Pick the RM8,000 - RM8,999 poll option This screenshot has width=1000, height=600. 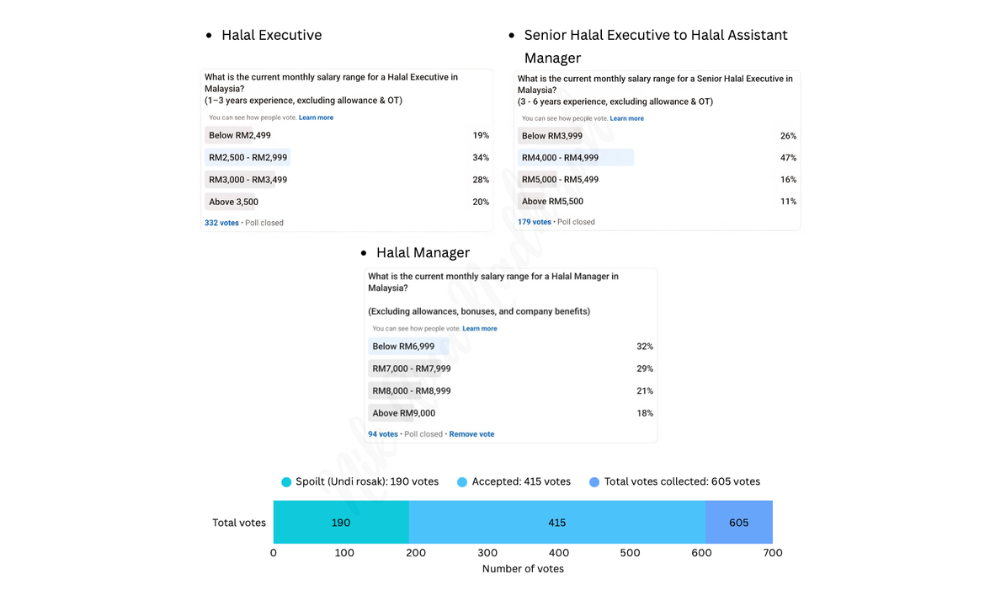tap(411, 391)
